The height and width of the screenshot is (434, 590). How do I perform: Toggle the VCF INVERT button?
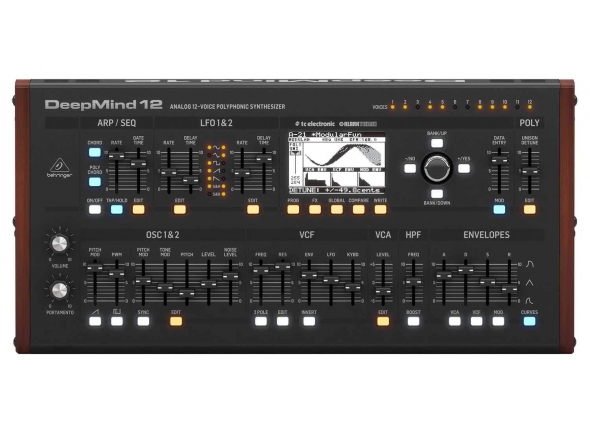pyautogui.click(x=309, y=321)
